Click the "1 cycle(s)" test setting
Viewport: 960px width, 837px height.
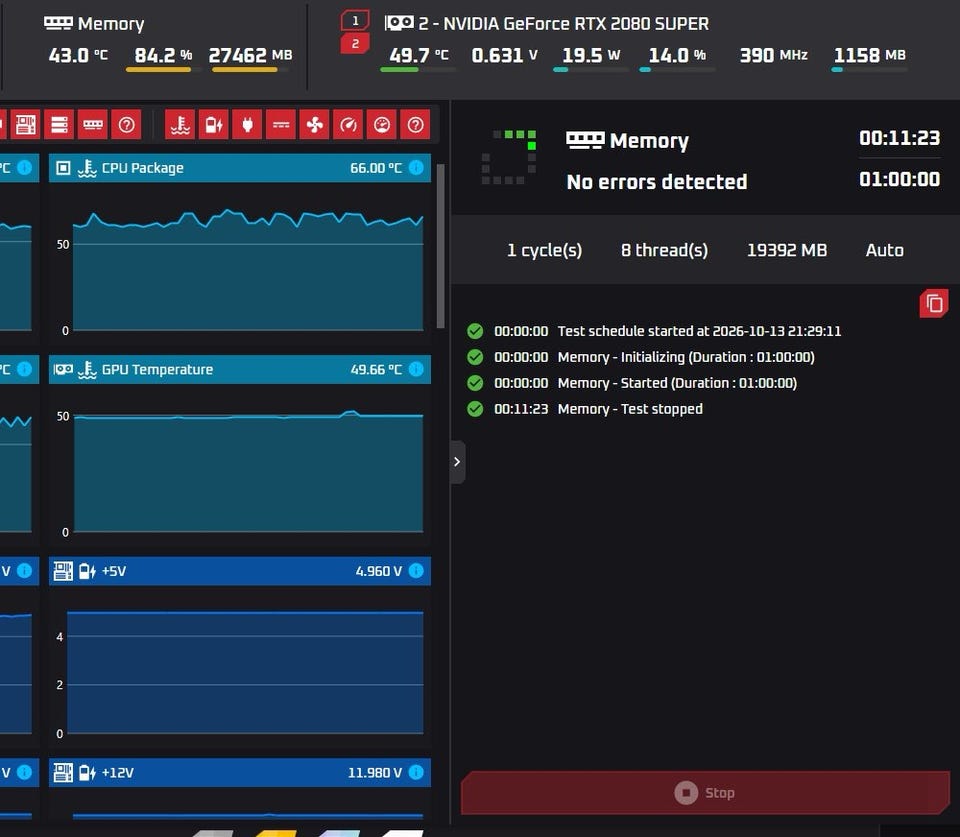(544, 250)
